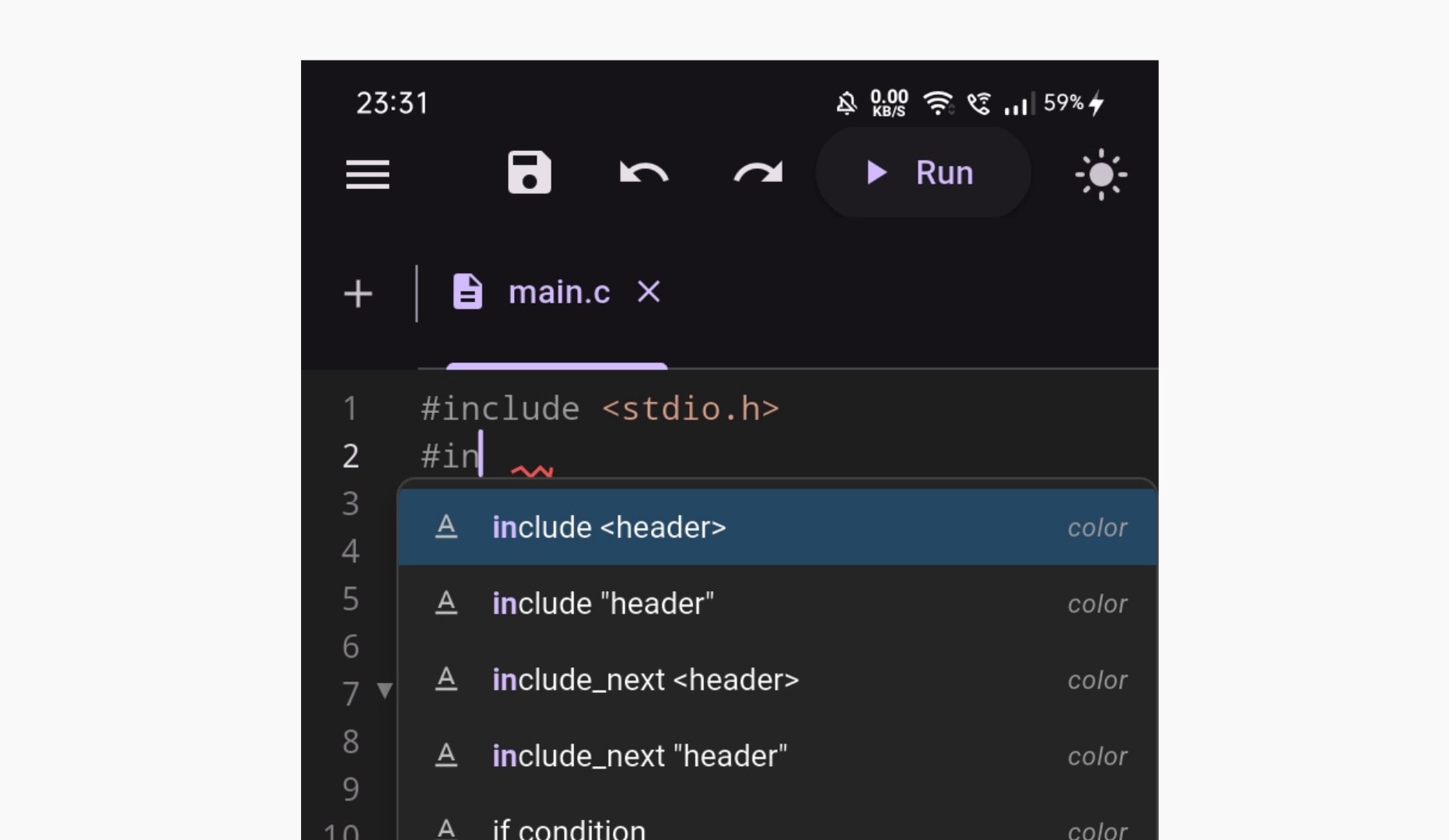The image size is (1449, 840).
Task: Tap the Wi-Fi status bar icon
Action: [x=937, y=103]
